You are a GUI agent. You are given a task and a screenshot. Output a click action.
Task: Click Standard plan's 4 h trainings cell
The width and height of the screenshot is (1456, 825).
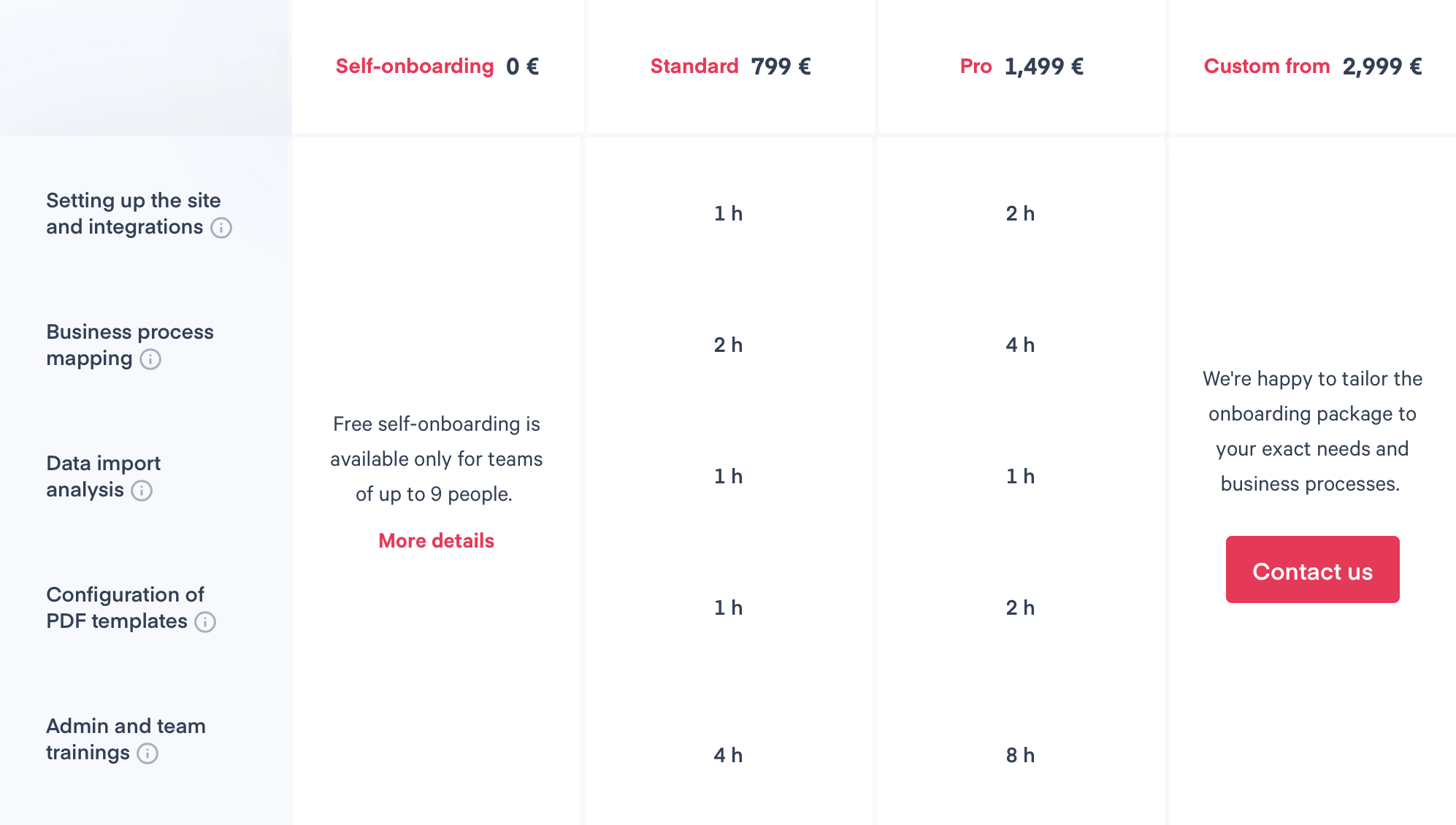(x=728, y=755)
